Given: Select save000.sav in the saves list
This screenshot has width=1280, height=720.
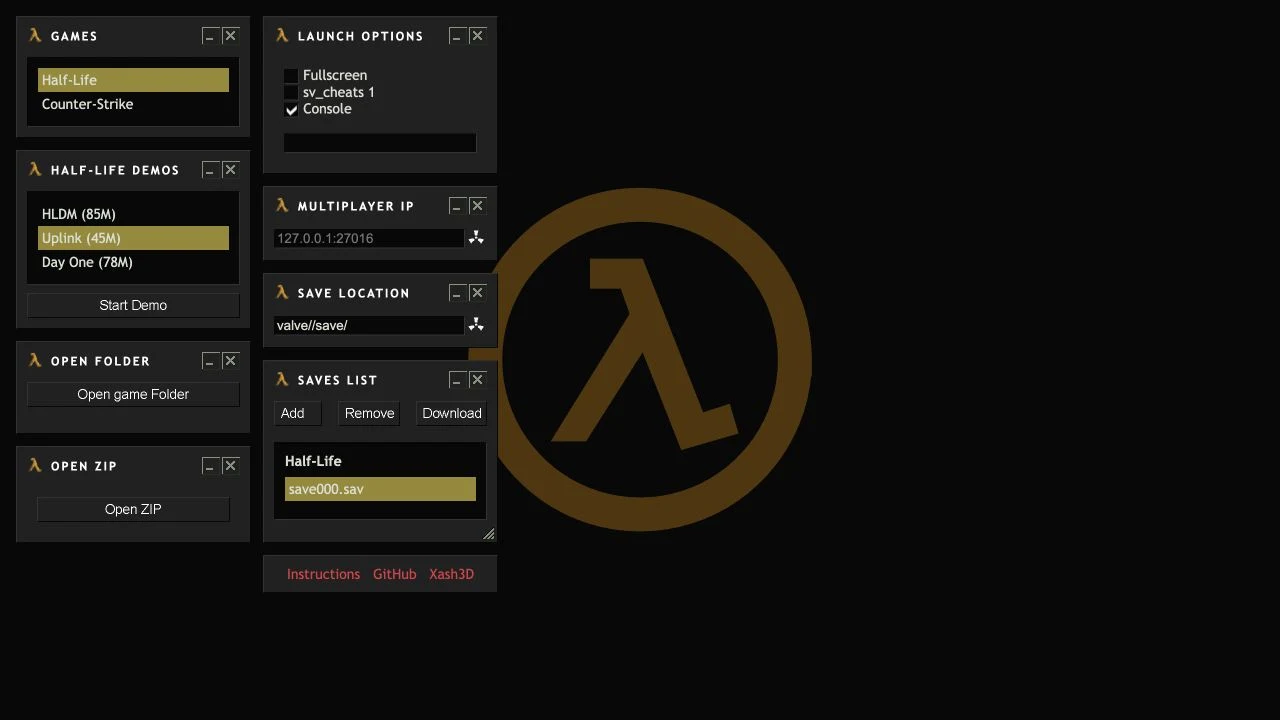Looking at the screenshot, I should click(x=380, y=489).
